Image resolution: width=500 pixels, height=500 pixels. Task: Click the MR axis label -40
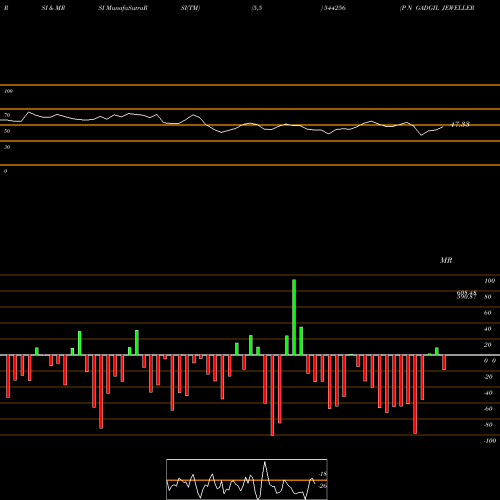[x=488, y=393]
